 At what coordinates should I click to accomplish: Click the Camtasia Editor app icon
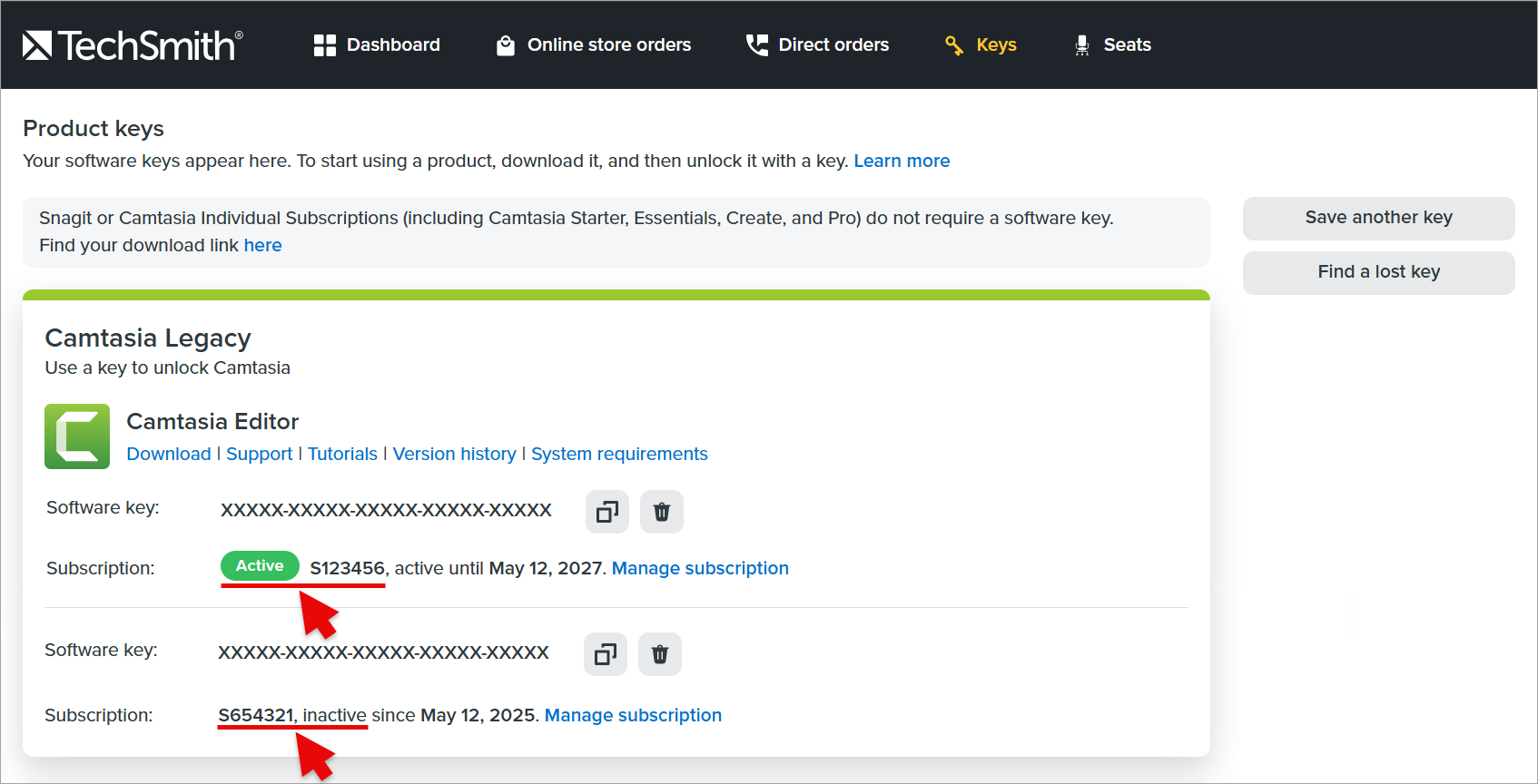click(x=77, y=436)
